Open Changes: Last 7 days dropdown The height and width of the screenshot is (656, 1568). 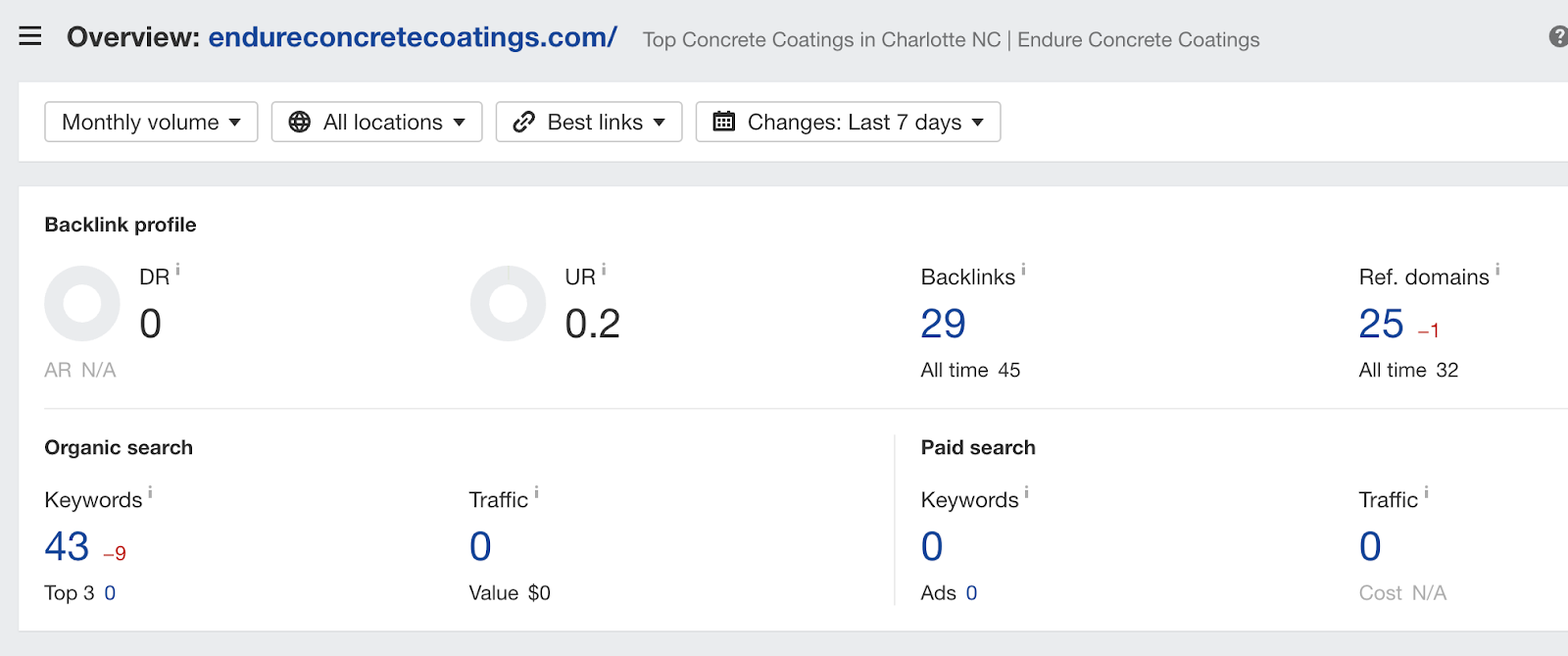click(x=848, y=122)
